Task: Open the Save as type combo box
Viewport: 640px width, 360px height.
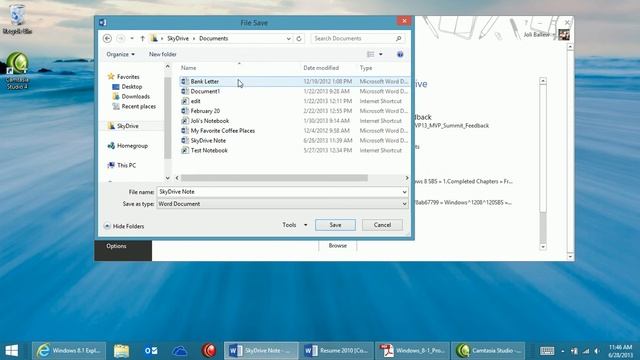Action: tap(282, 204)
